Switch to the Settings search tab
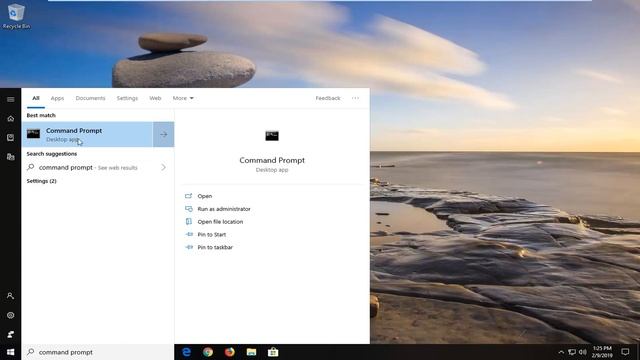640x360 pixels. (x=127, y=98)
